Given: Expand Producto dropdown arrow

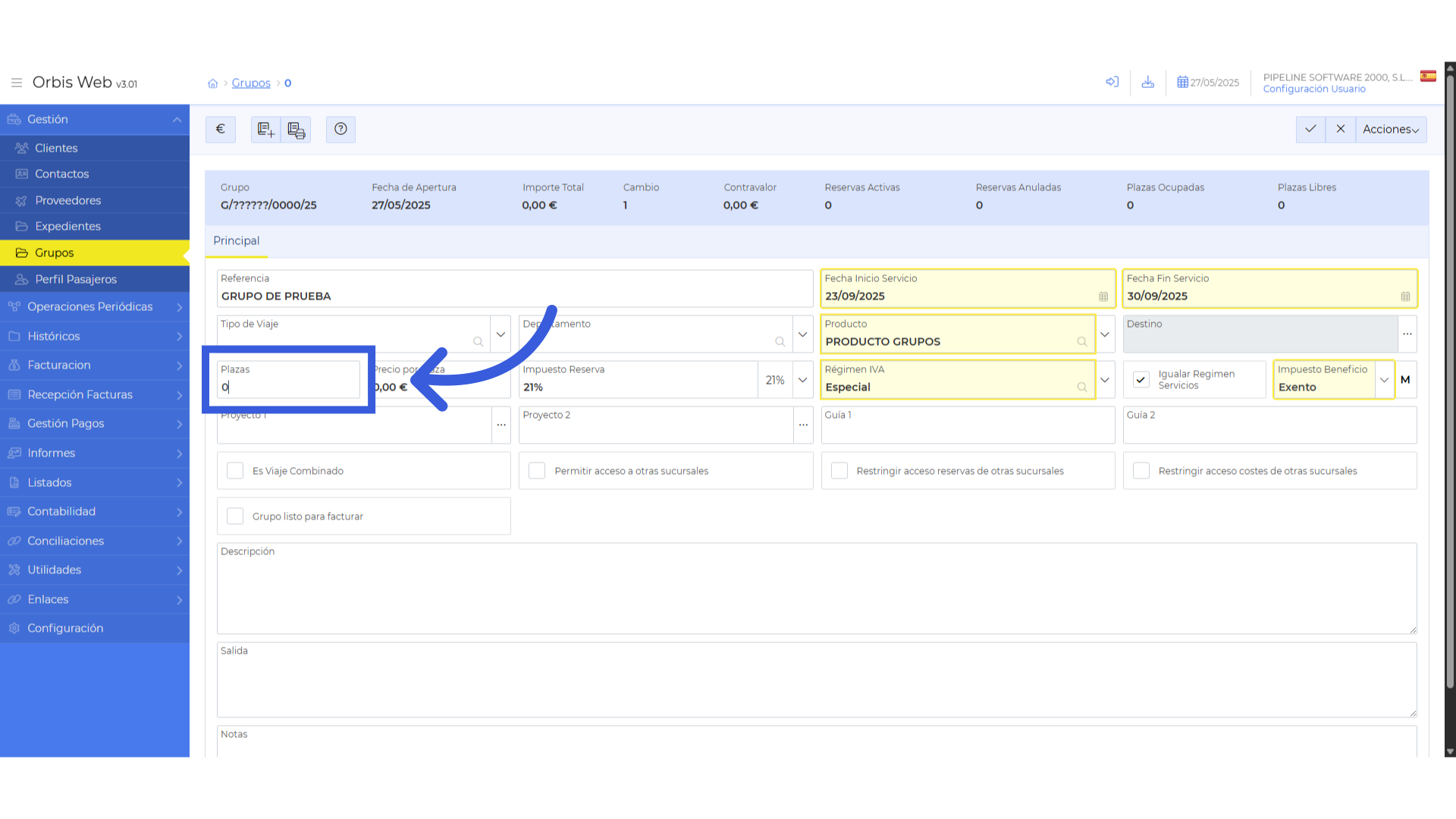Looking at the screenshot, I should click(1105, 334).
